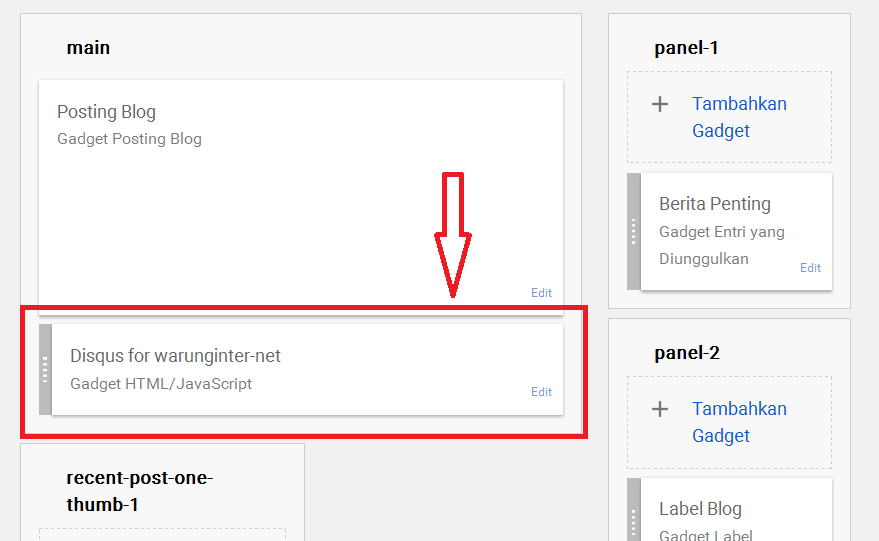Image resolution: width=879 pixels, height=541 pixels.
Task: Click Tambahkan Gadget text in panel-1
Action: click(x=739, y=117)
